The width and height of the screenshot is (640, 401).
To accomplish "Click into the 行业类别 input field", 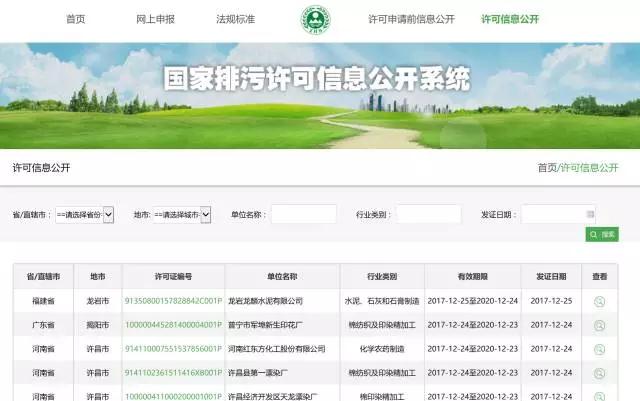I will pyautogui.click(x=428, y=214).
